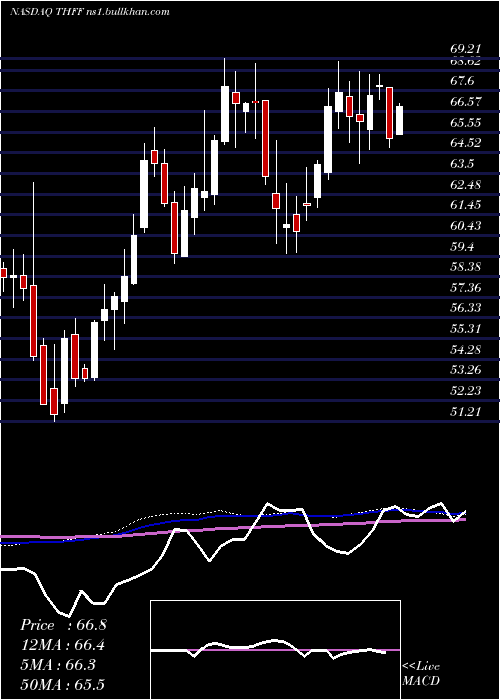Click the NASDAQ THFF chart title text
Screen dimensions: 500x700
90,12
